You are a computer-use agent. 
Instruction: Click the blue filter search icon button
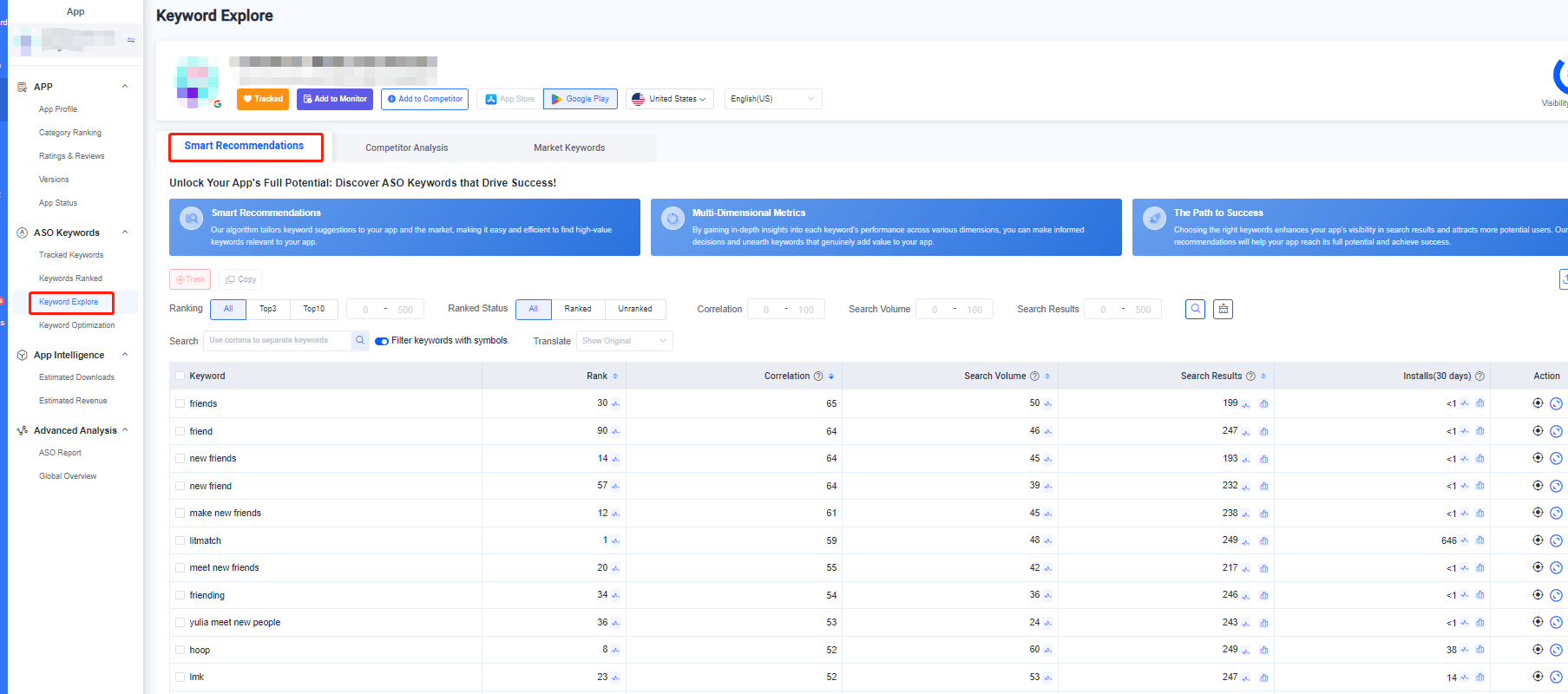(x=1195, y=309)
